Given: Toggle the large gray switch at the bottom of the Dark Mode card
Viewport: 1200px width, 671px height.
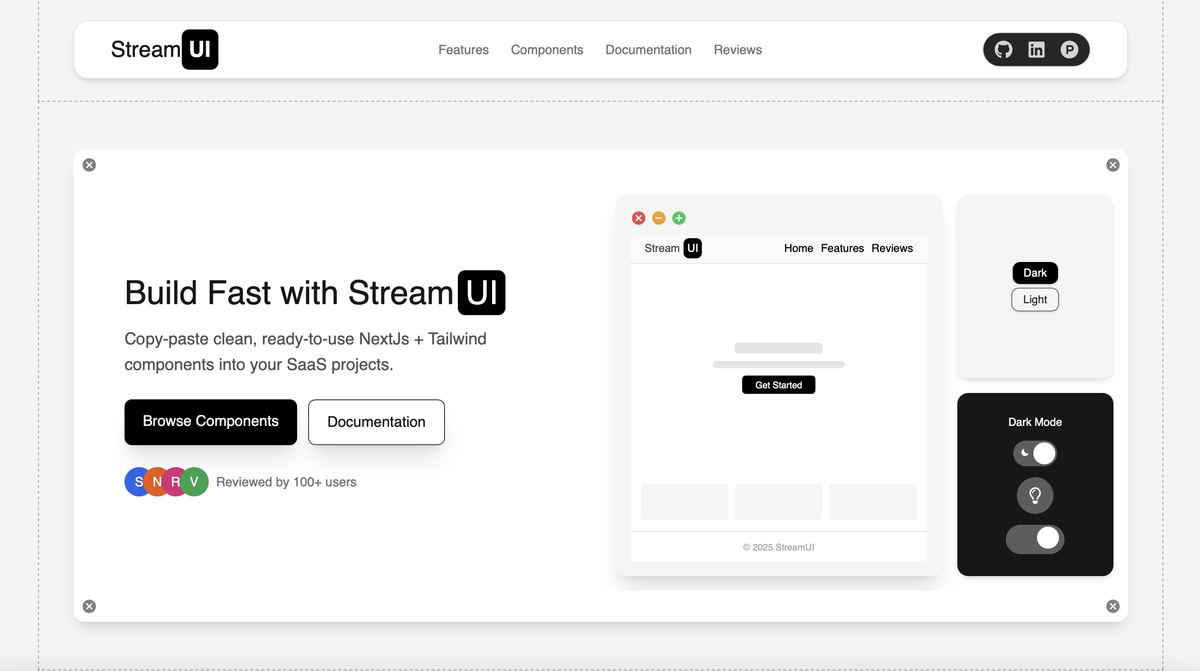Looking at the screenshot, I should click(x=1035, y=539).
